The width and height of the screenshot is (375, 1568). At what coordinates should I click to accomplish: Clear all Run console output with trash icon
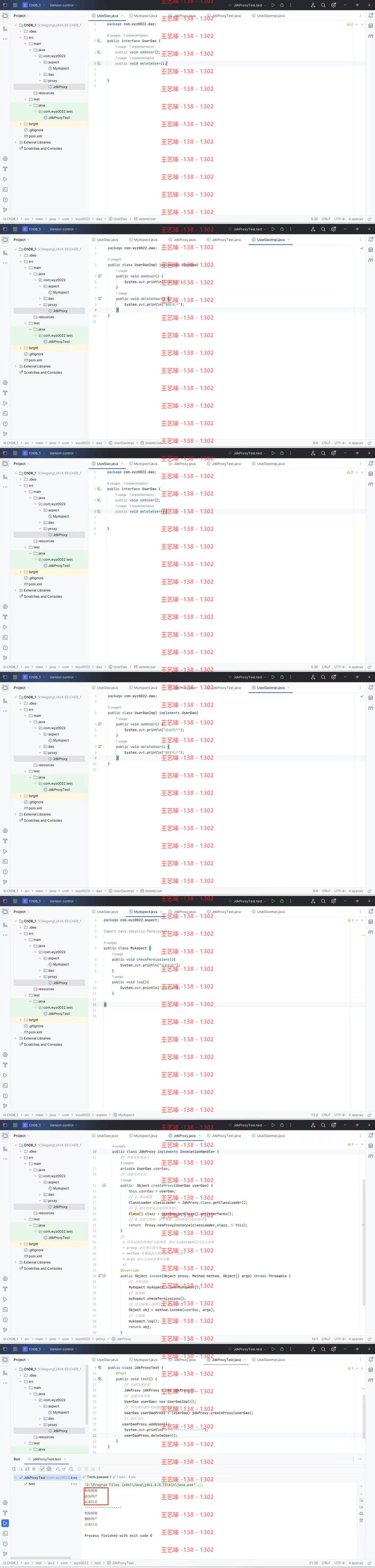[361, 1520]
